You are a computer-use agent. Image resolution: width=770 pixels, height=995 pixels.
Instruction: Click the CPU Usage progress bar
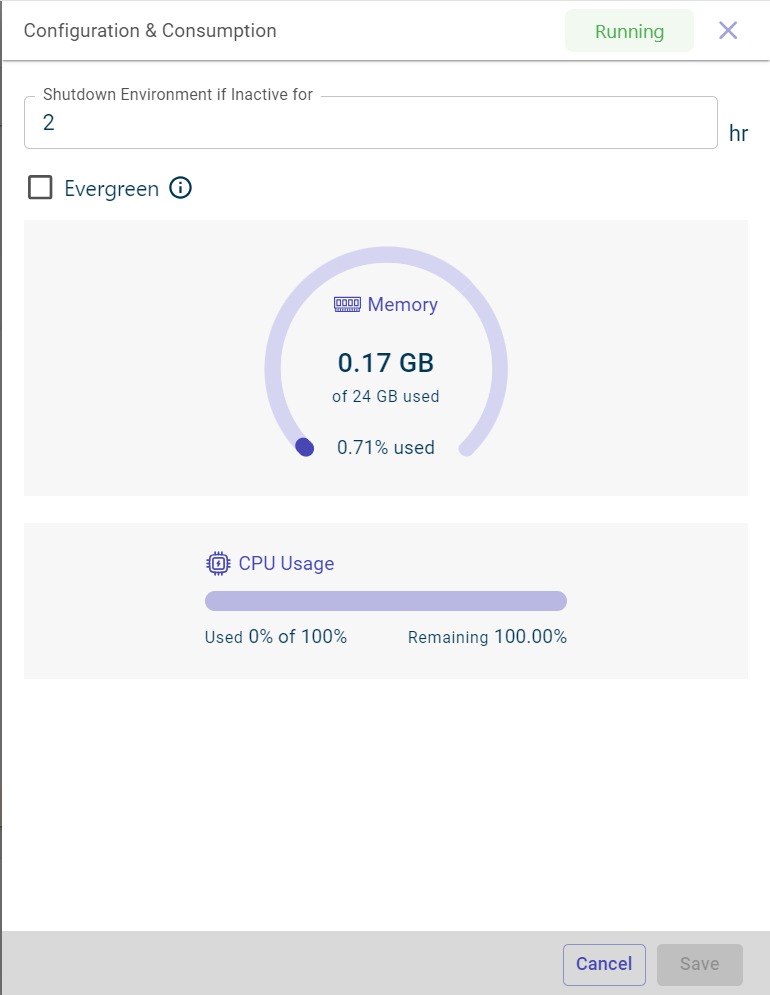(x=385, y=601)
